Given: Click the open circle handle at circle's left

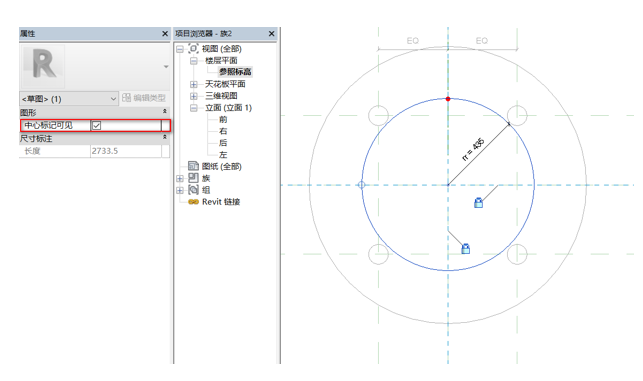Looking at the screenshot, I should pyautogui.click(x=361, y=185).
